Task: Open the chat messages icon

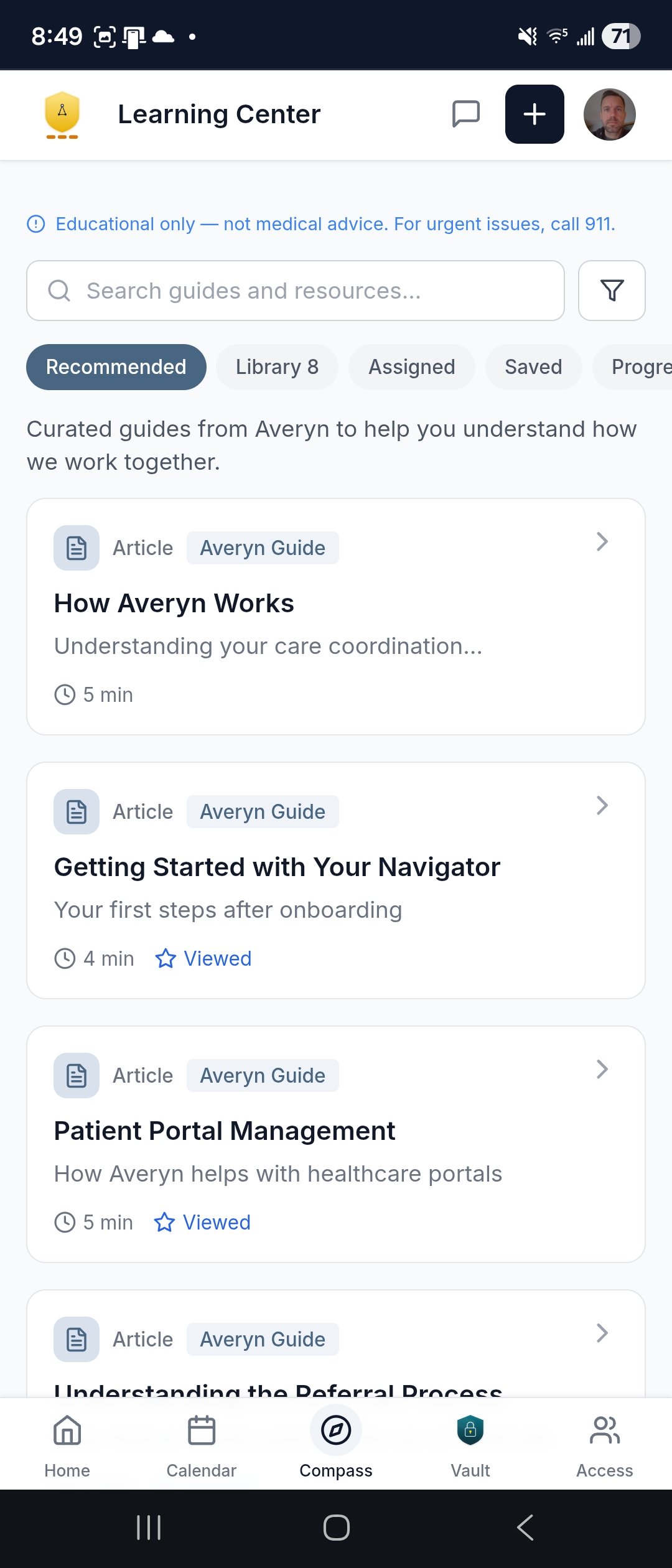Action: coord(465,114)
